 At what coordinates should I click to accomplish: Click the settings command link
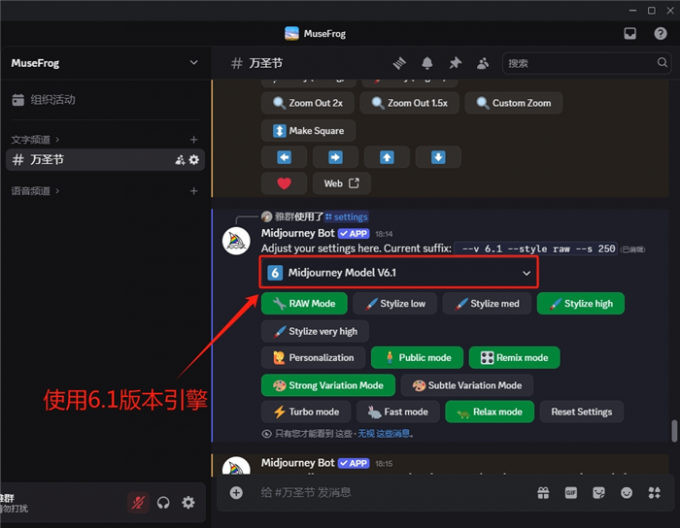point(347,217)
